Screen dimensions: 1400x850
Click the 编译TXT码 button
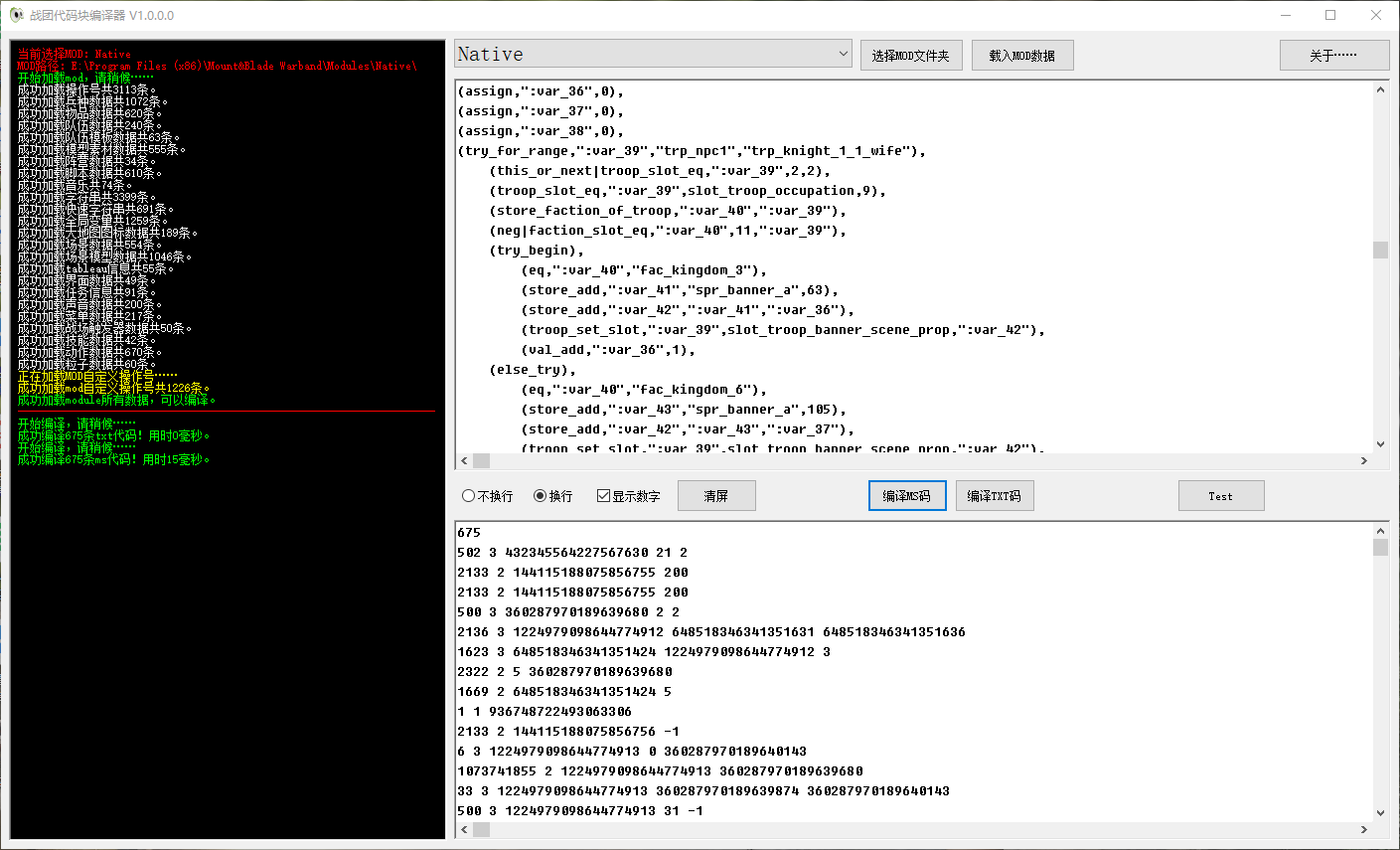995,496
